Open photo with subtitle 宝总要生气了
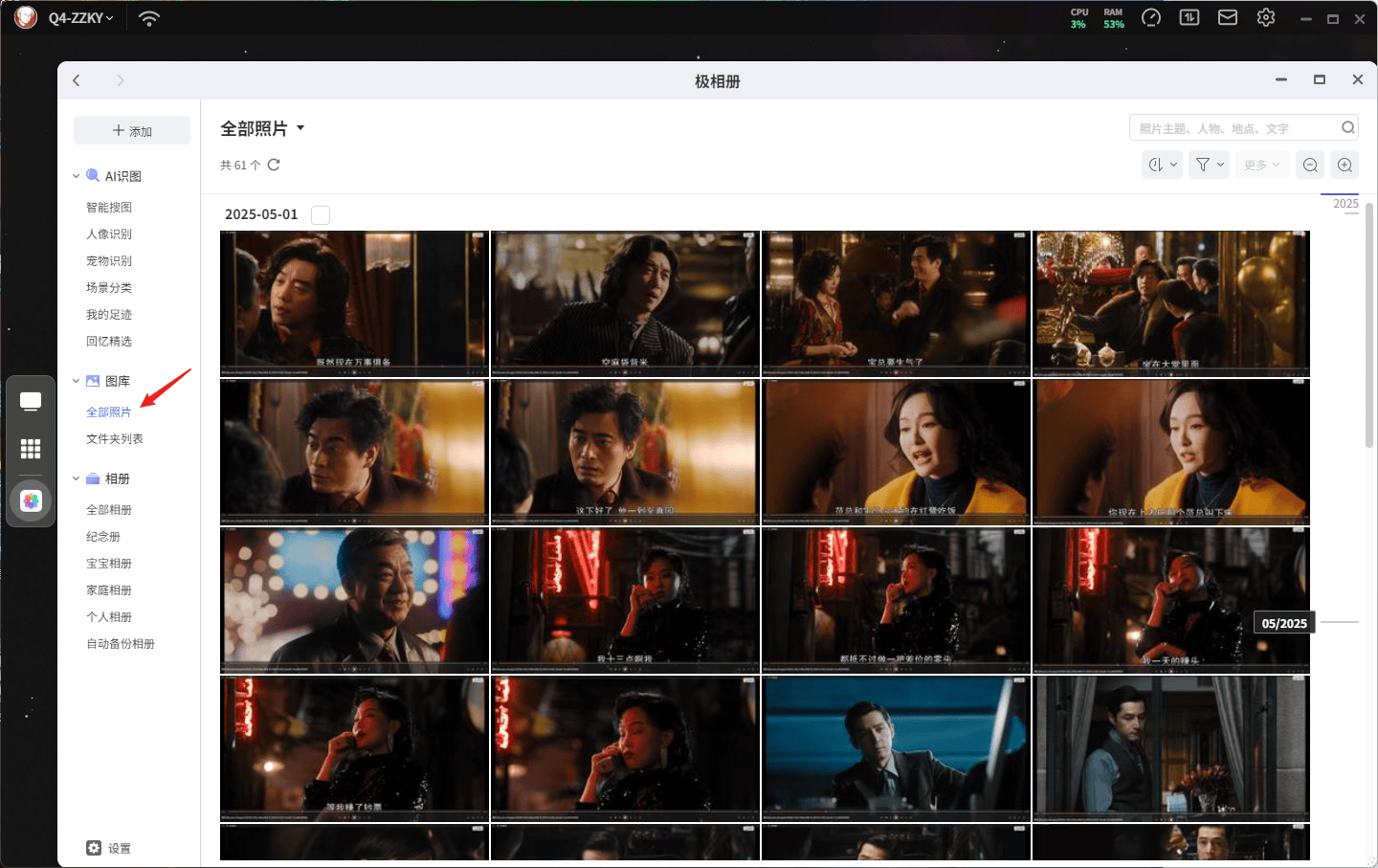Viewport: 1378px width, 868px height. click(896, 303)
